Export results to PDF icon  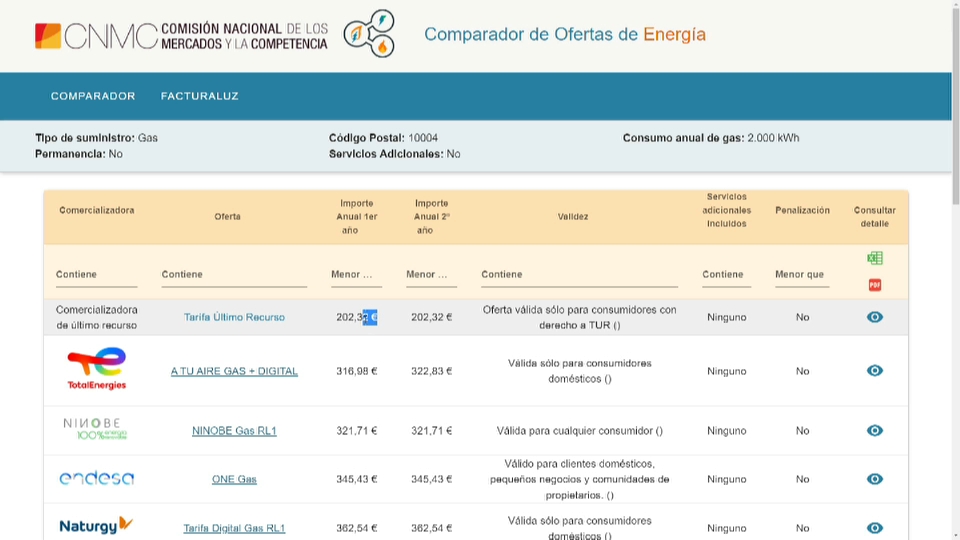tap(874, 285)
